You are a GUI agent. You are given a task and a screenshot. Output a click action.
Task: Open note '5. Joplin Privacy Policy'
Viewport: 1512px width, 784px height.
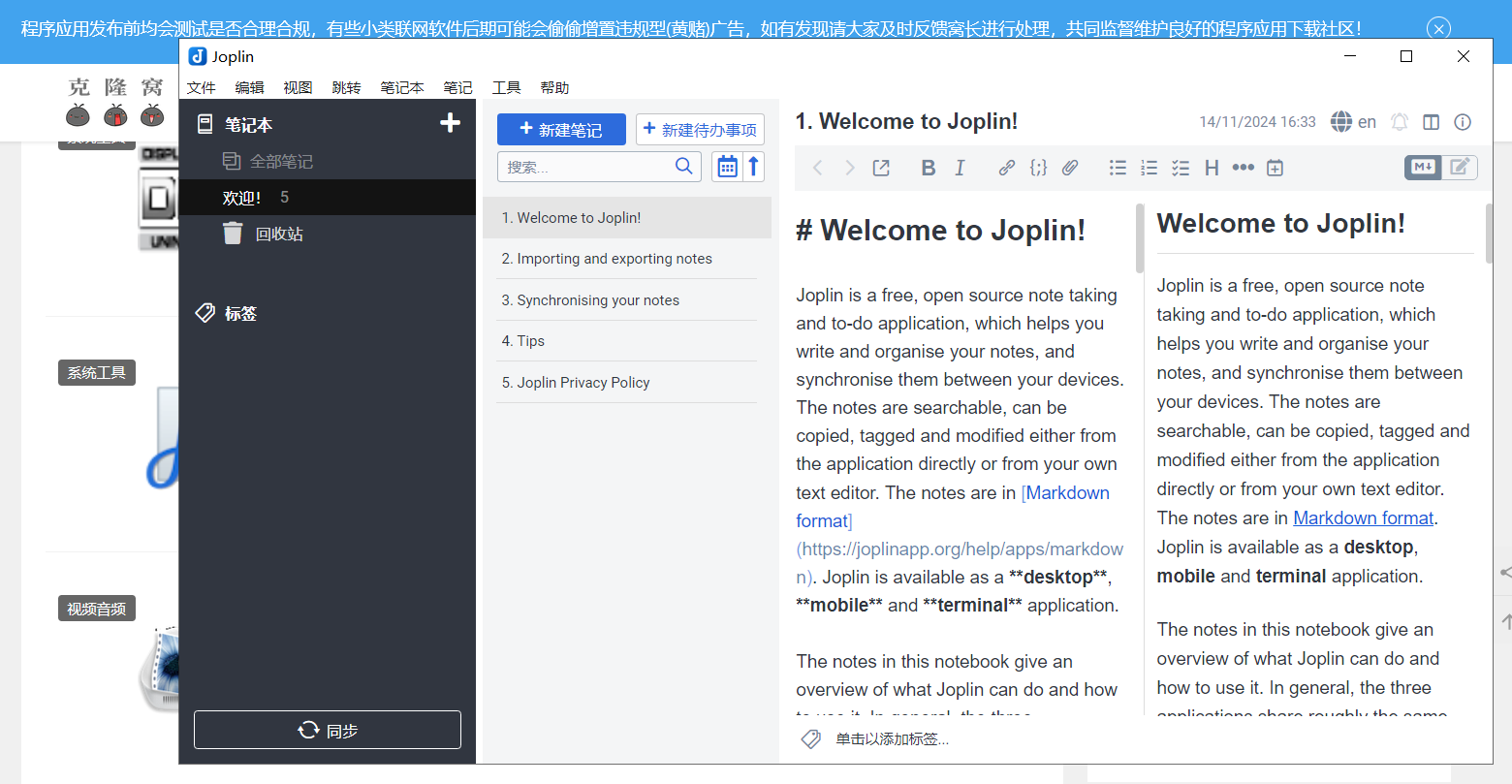coord(627,383)
